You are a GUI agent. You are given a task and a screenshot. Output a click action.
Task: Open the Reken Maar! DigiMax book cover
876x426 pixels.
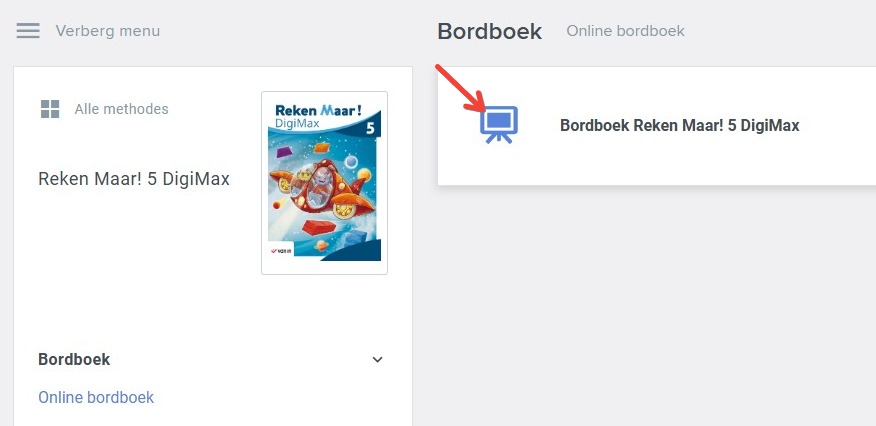(x=325, y=183)
